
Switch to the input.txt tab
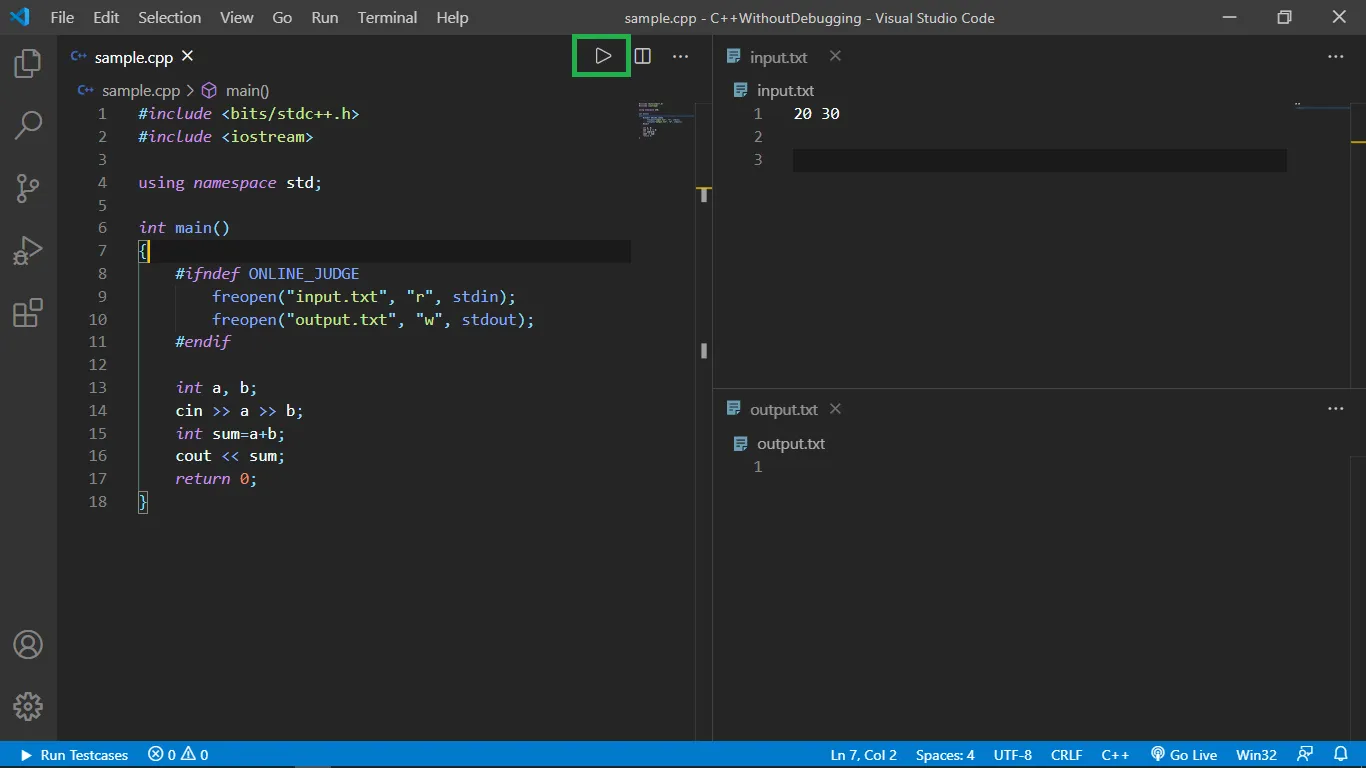click(x=777, y=57)
